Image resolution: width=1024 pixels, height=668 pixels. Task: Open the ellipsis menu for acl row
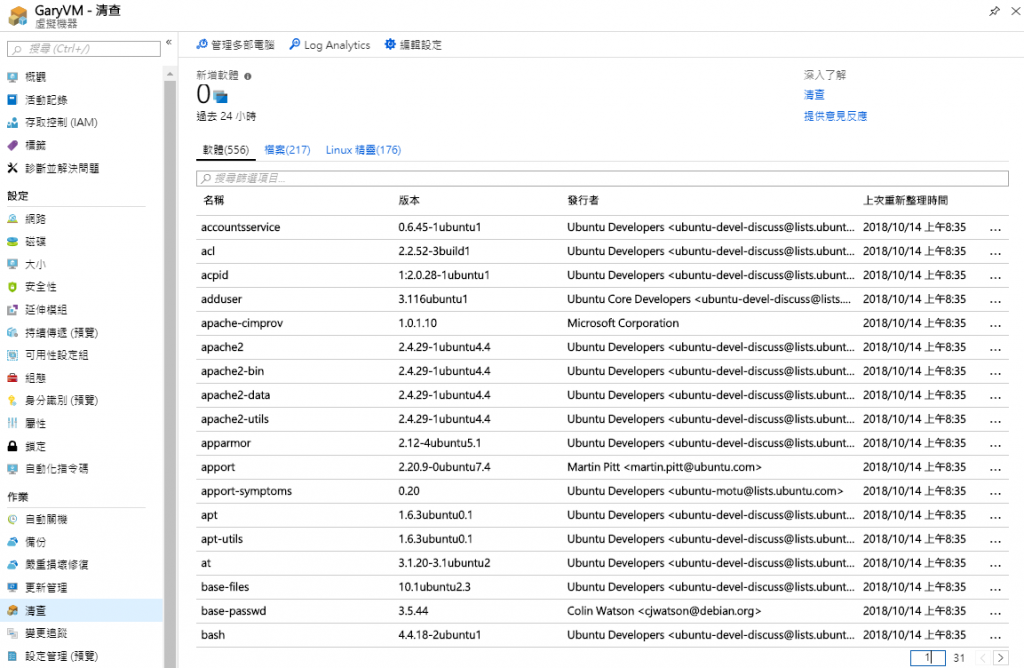pos(995,252)
